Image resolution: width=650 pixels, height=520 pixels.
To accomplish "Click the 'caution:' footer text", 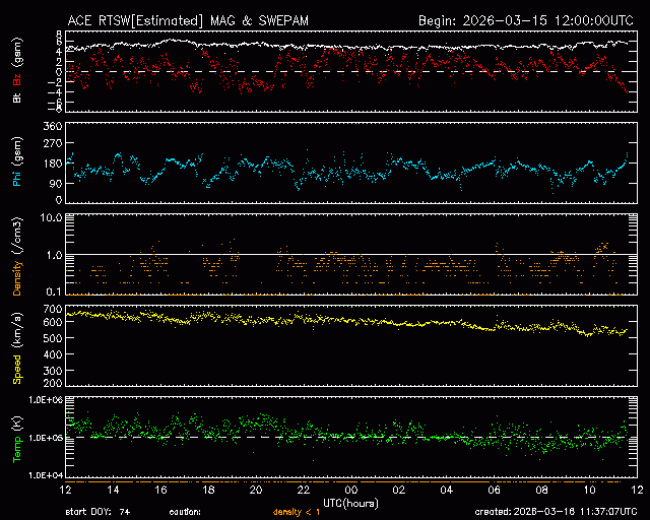I will [185, 513].
